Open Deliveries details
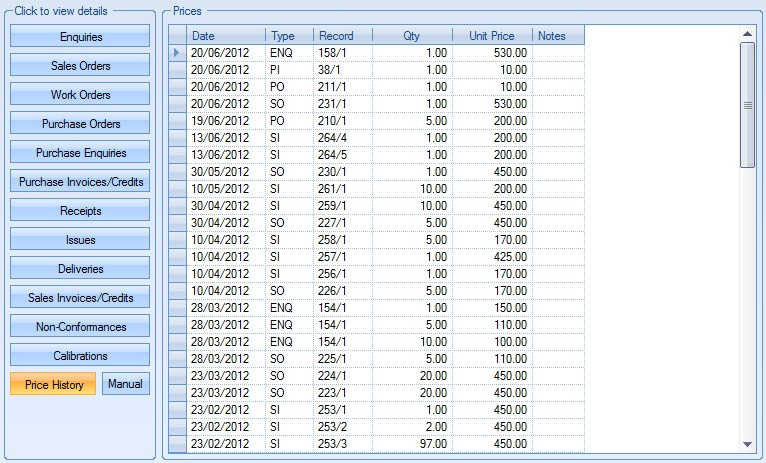 pyautogui.click(x=80, y=269)
